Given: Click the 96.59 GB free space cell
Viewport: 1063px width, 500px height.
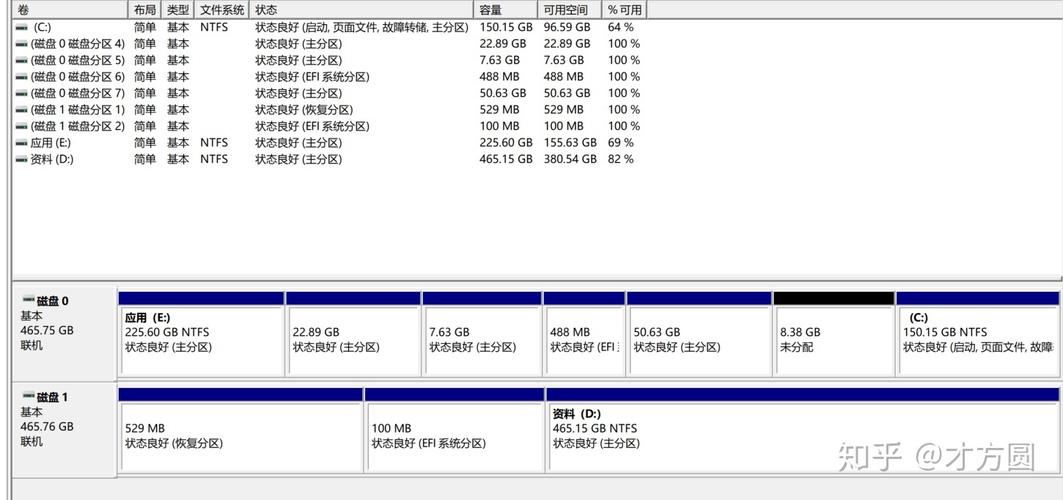Looking at the screenshot, I should pos(567,28).
